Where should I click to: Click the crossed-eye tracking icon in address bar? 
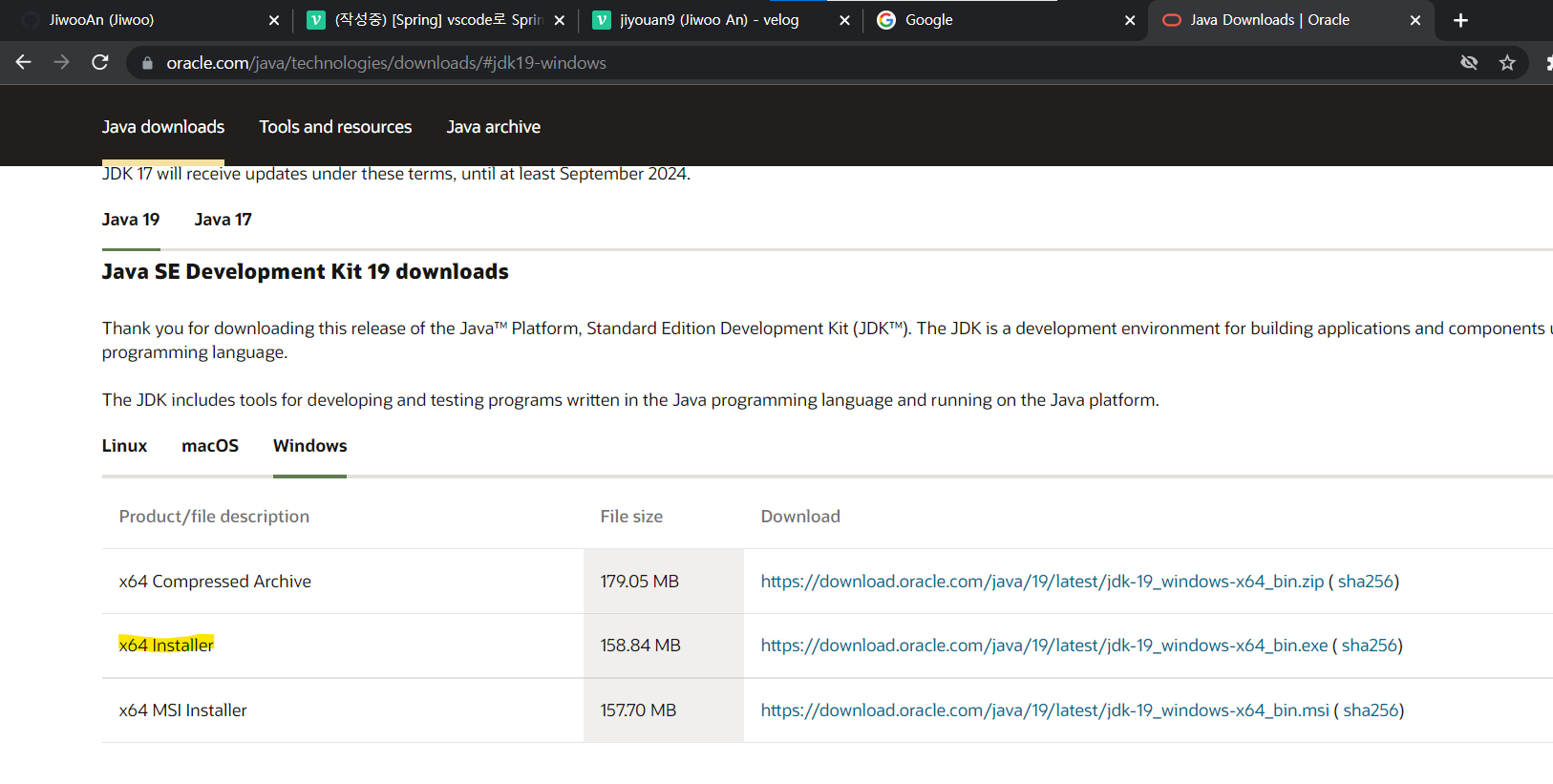click(1469, 63)
